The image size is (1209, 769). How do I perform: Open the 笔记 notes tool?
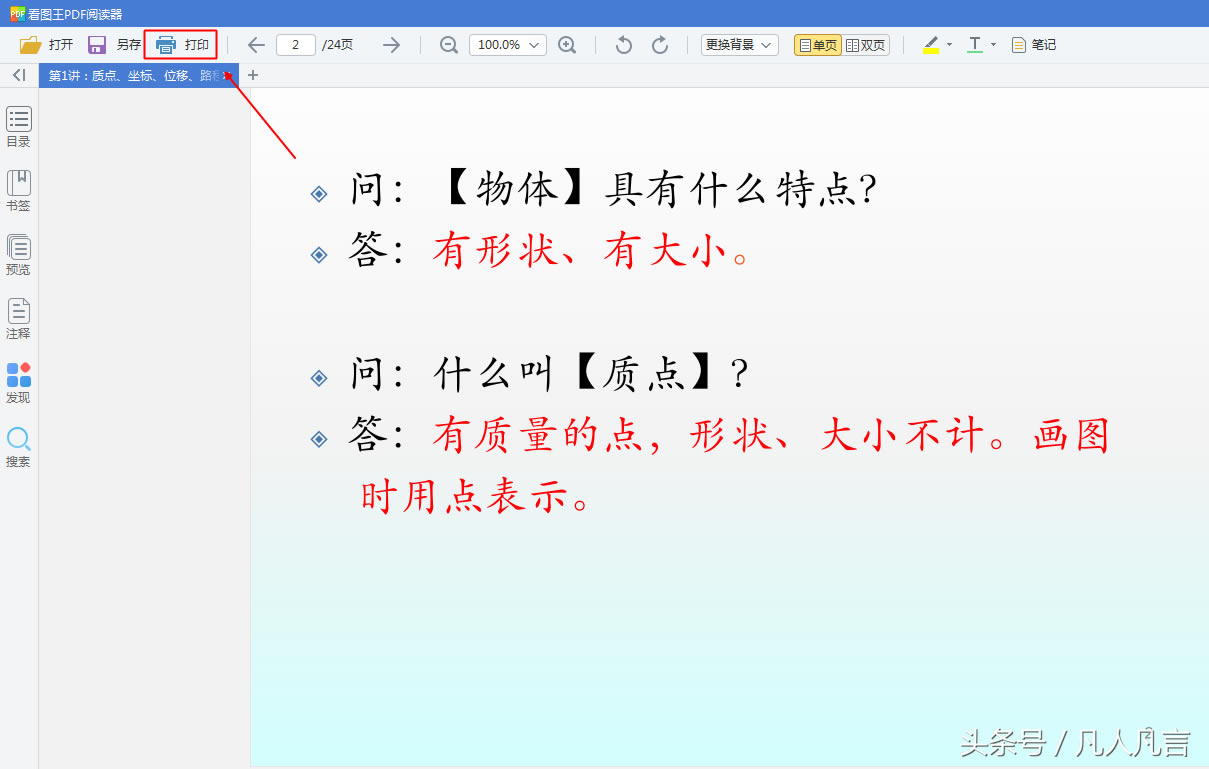1032,44
